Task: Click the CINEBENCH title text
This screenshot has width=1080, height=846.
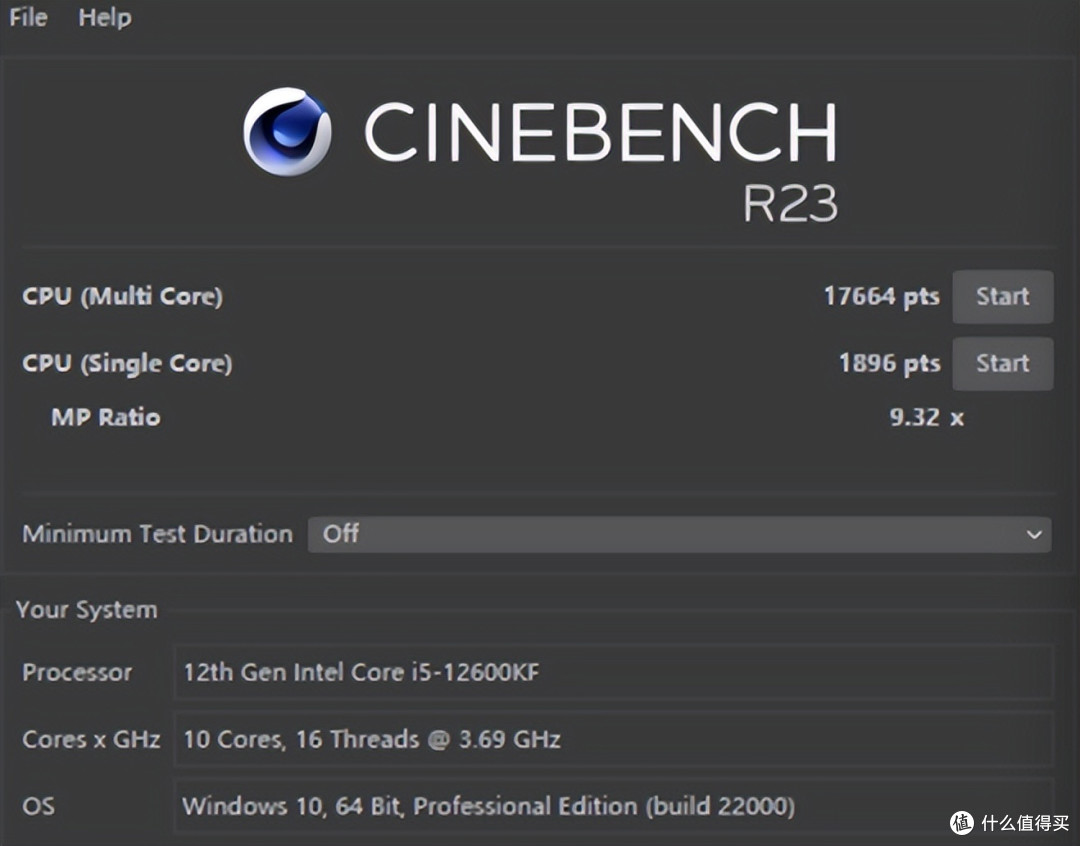Action: pyautogui.click(x=600, y=132)
